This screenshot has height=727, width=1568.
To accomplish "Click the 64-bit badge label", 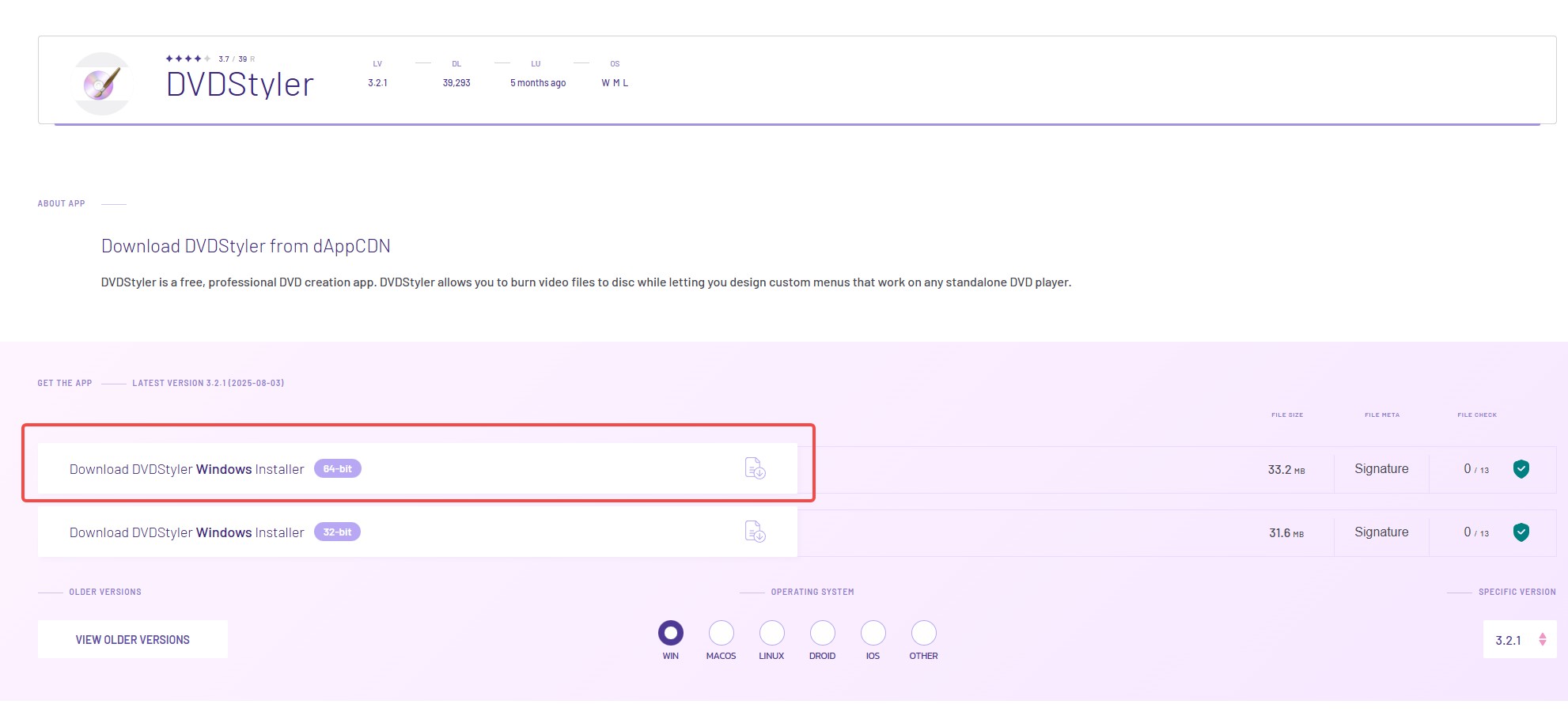I will click(338, 468).
